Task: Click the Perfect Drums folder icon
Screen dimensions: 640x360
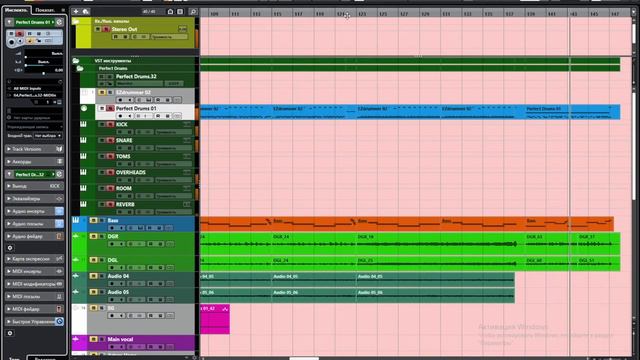Action: [x=80, y=68]
